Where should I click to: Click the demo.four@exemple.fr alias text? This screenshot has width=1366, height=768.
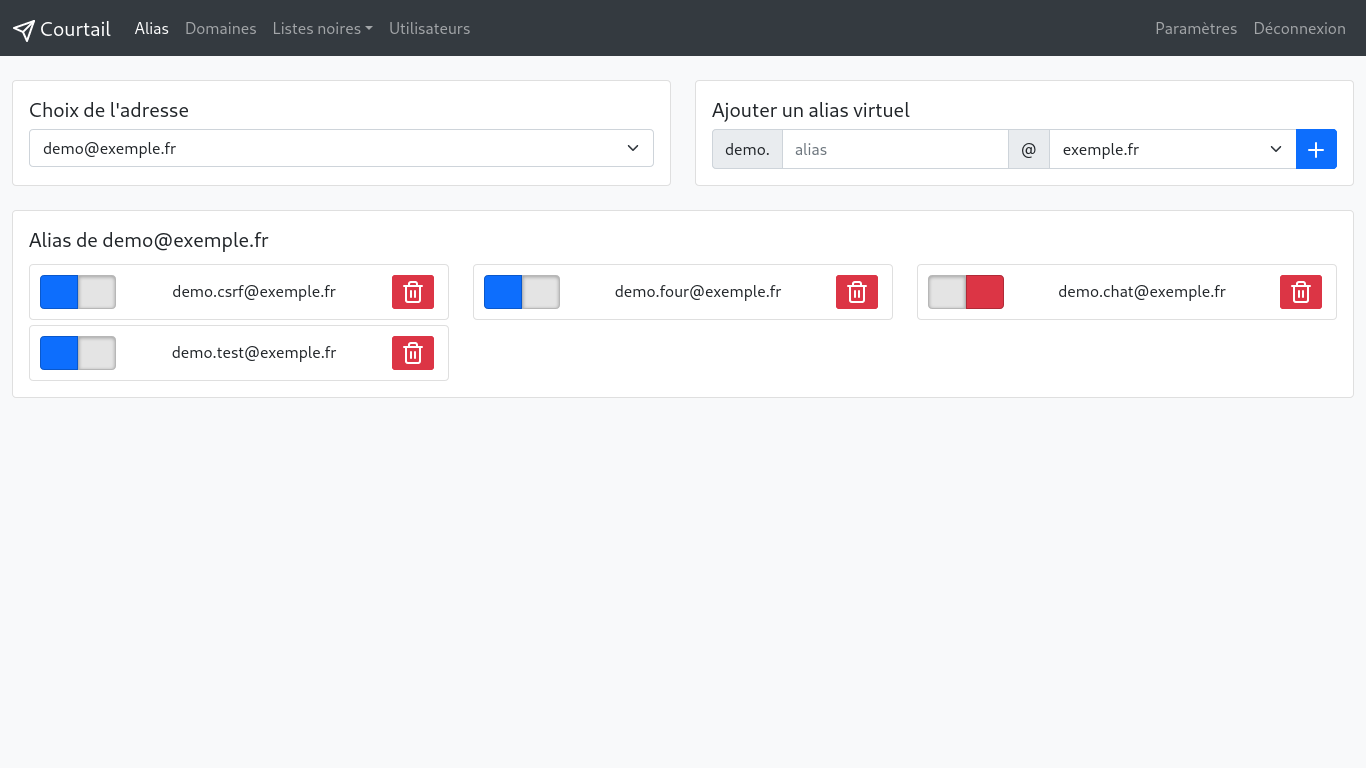coord(698,292)
